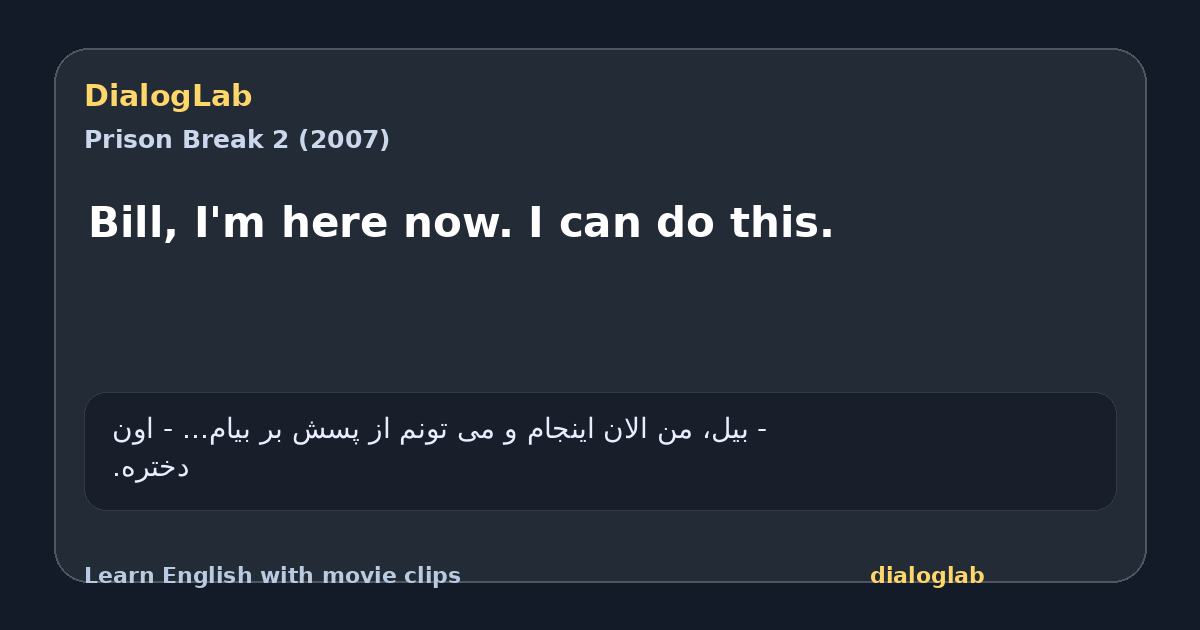Click the first Persian subtitle line
The height and width of the screenshot is (630, 1200).
tap(439, 430)
